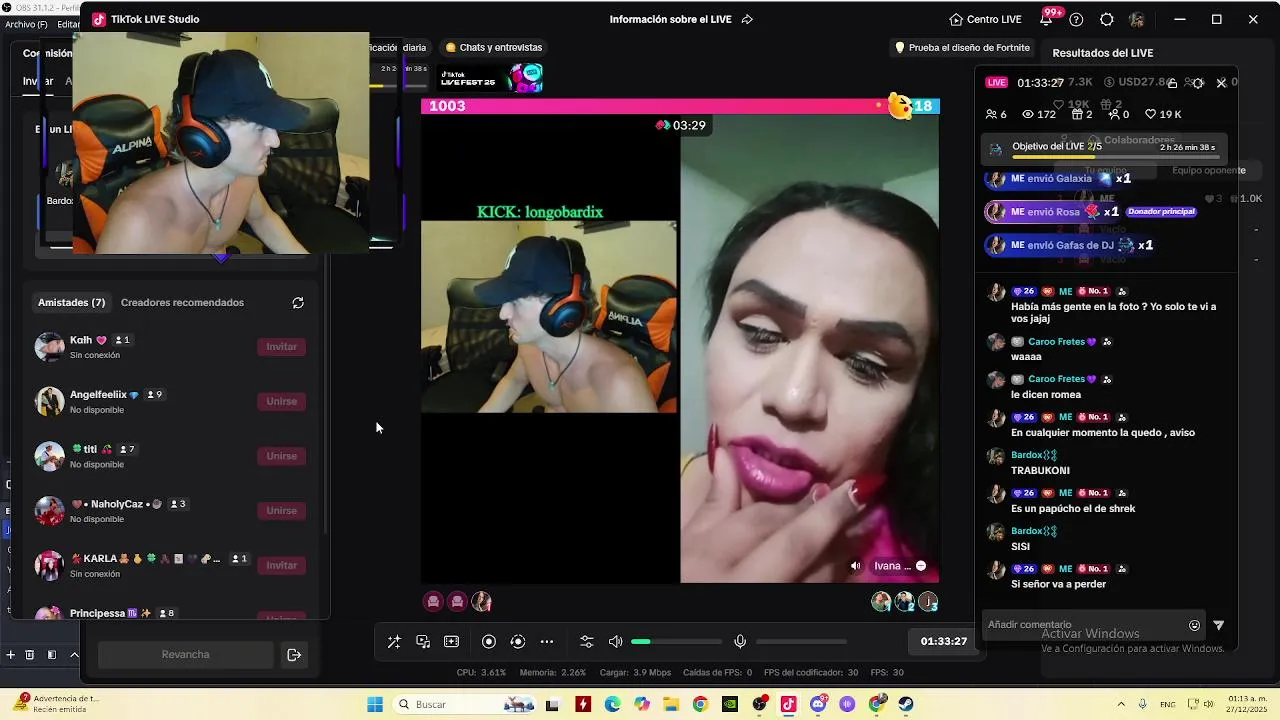Click the likes heart icon 19K
The image size is (1280, 720).
click(1151, 114)
